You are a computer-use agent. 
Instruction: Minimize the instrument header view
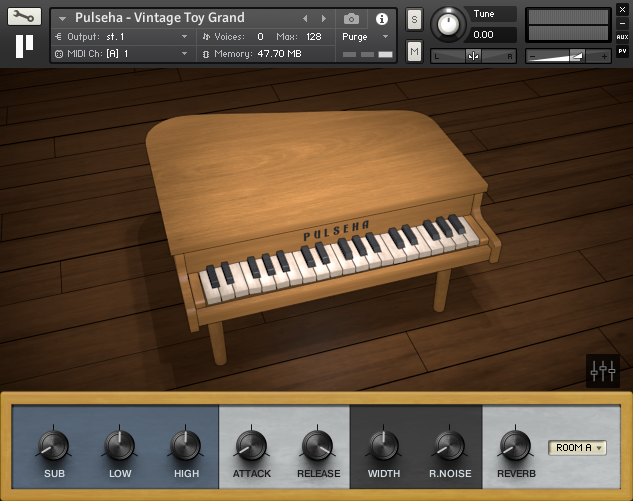pyautogui.click(x=622, y=23)
